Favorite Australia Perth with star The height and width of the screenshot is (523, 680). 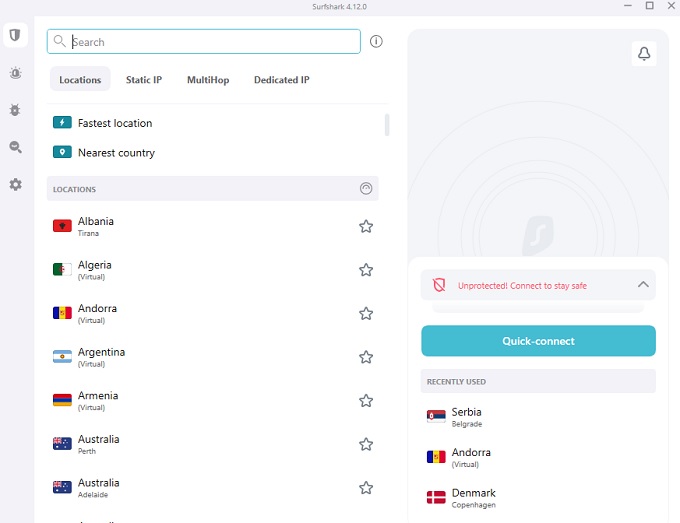(x=366, y=444)
